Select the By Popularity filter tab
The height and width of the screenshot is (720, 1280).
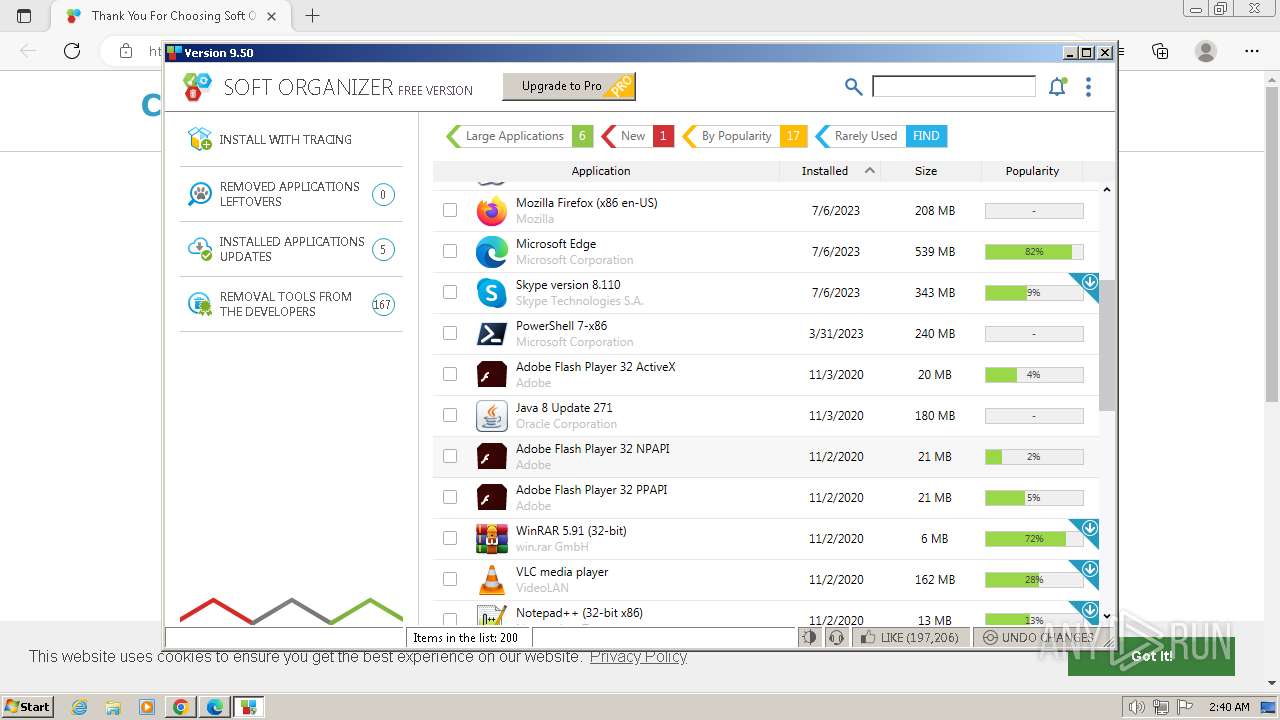click(x=744, y=136)
